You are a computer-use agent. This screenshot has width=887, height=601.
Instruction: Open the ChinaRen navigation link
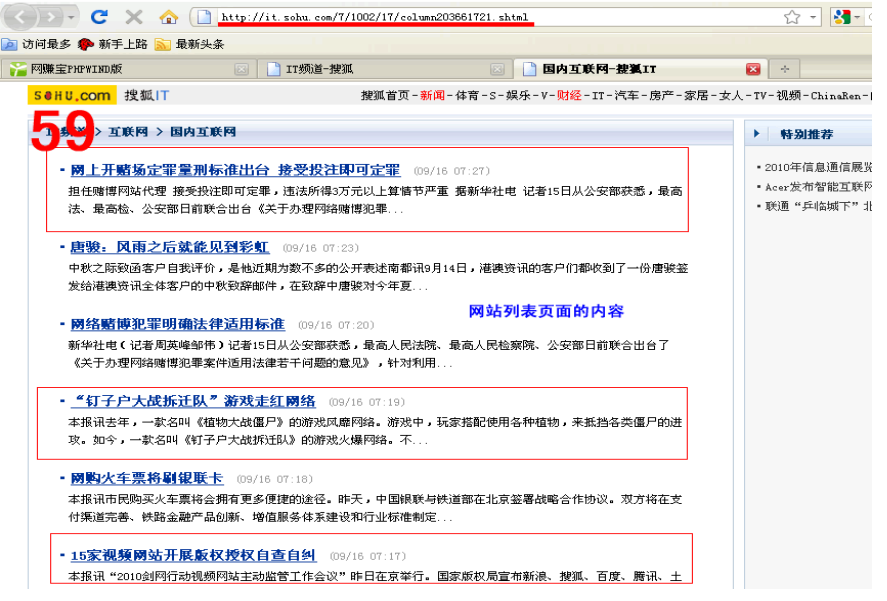click(x=836, y=96)
